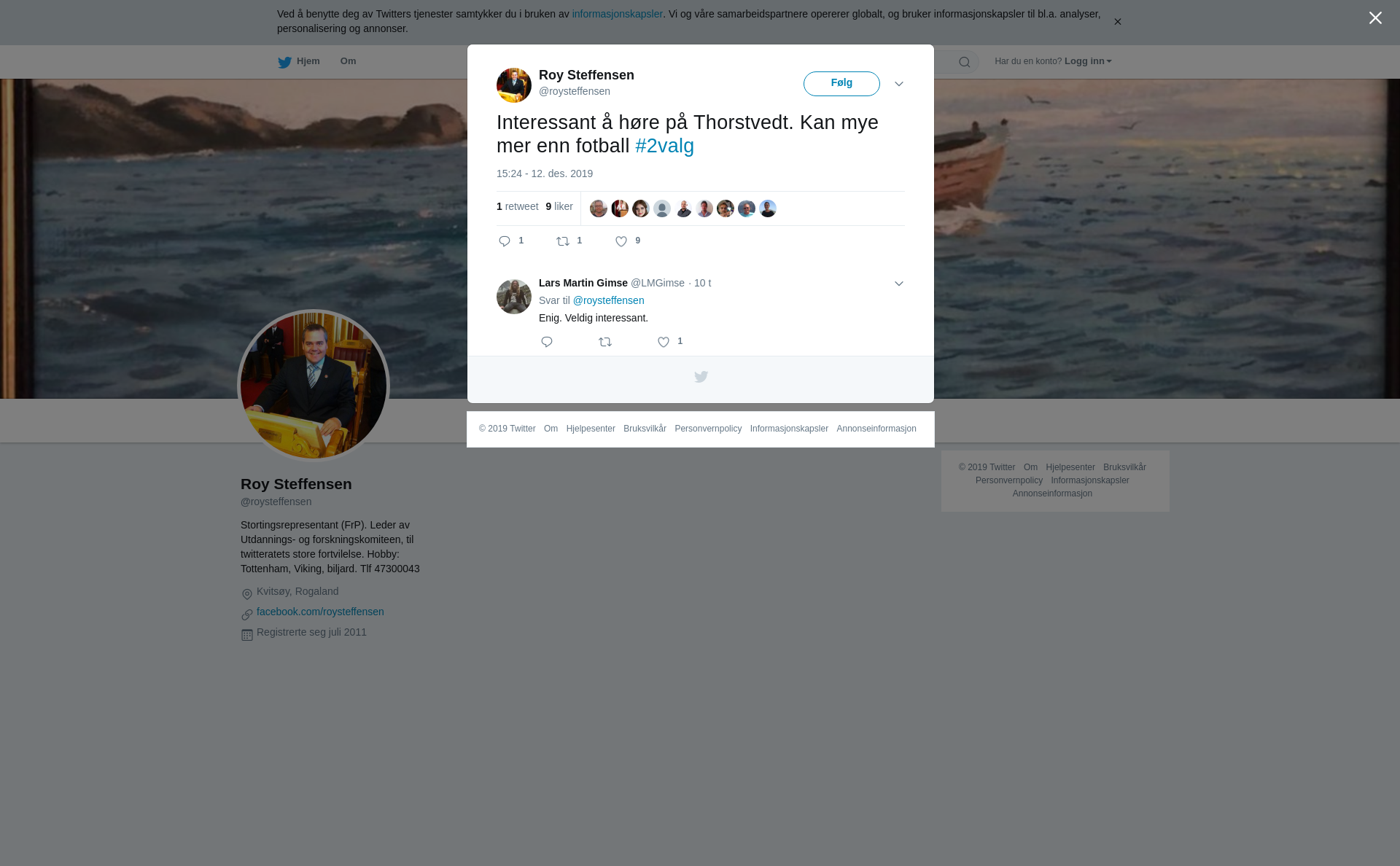Close the tweet overlay with the large X

click(x=1375, y=18)
